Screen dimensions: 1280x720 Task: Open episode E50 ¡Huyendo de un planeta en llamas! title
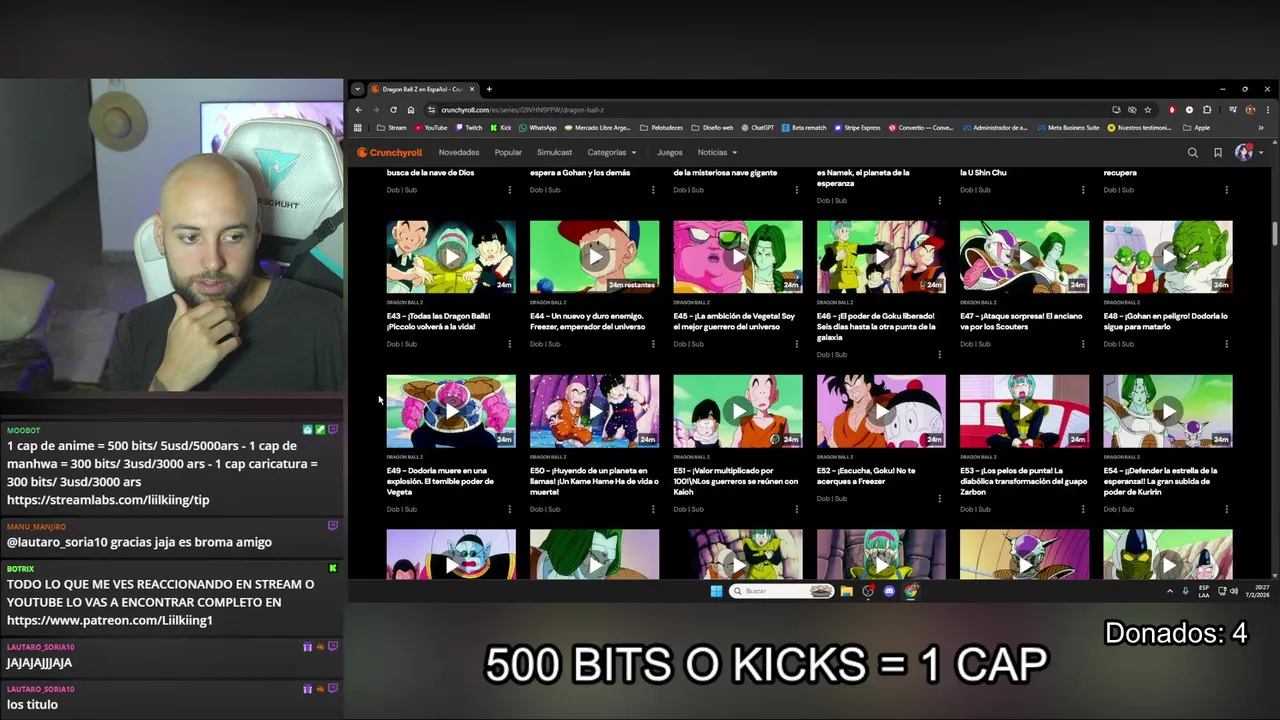[x=594, y=481]
